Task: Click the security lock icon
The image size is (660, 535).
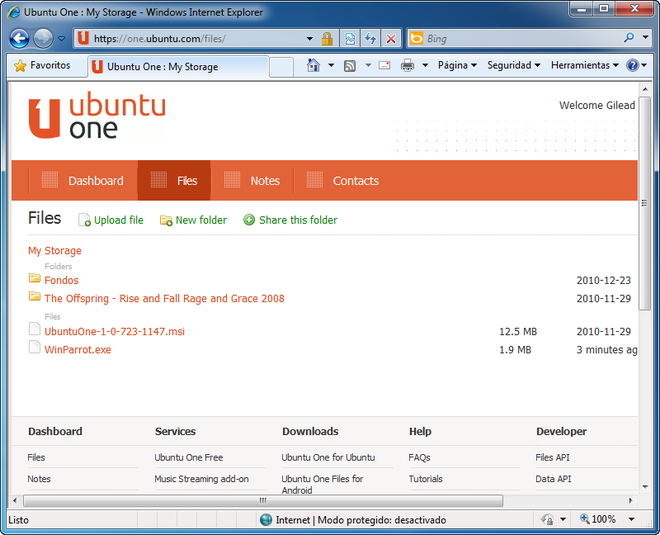Action: (x=327, y=39)
